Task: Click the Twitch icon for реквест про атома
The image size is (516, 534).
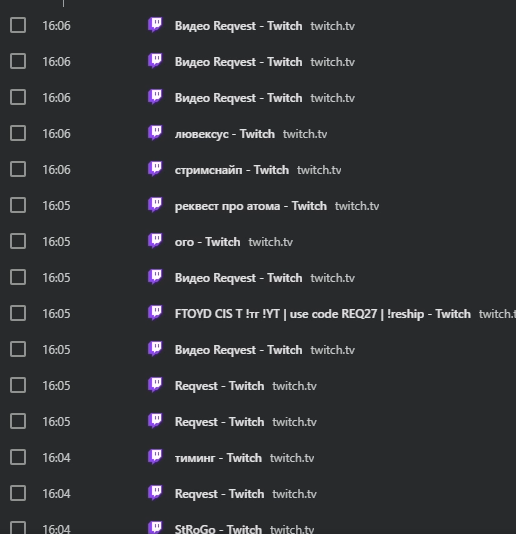Action: (x=155, y=205)
